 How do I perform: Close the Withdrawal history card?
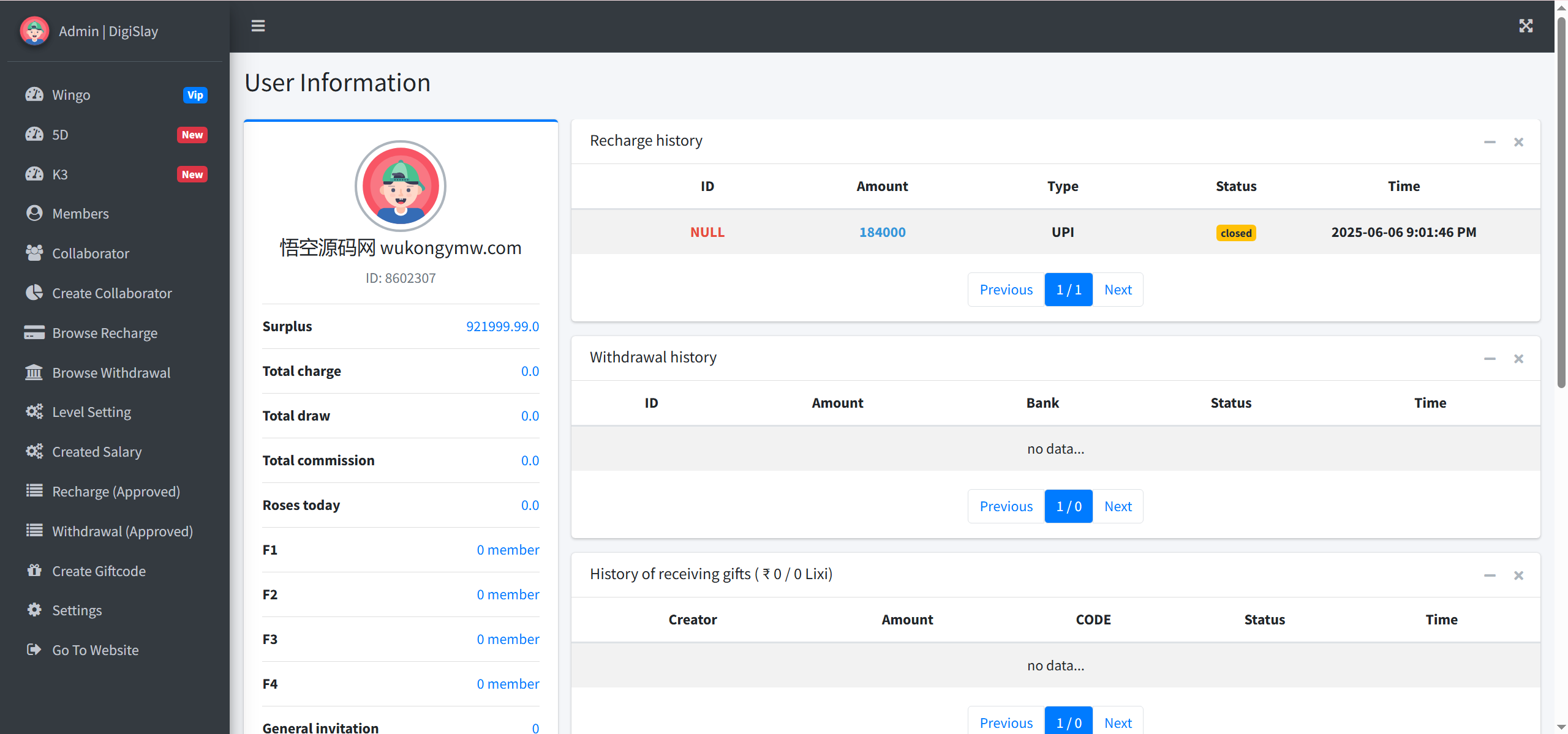point(1518,359)
